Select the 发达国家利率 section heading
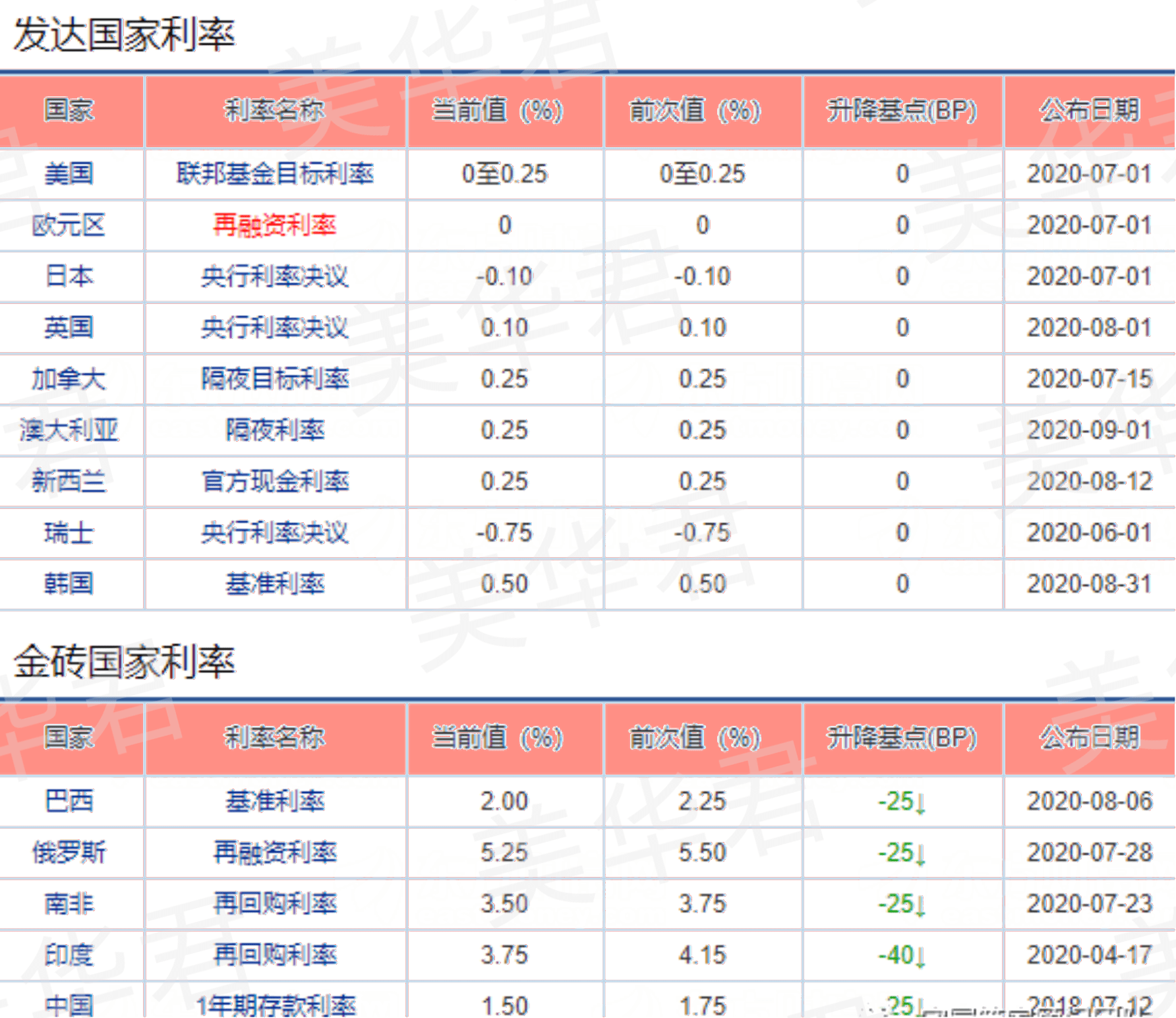 pos(124,34)
